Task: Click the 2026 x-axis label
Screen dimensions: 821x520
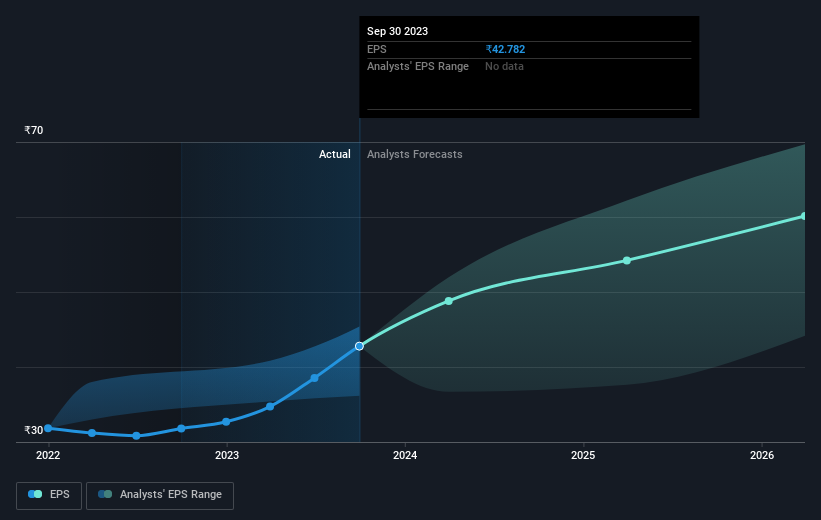Action: click(x=762, y=455)
